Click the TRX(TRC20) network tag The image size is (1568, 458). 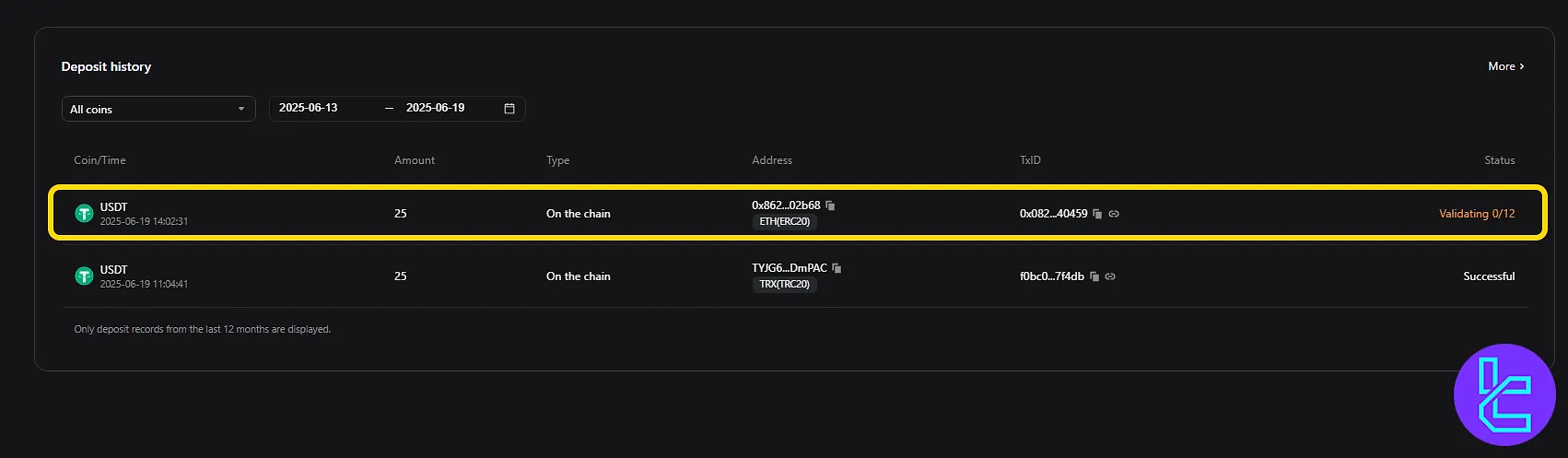784,285
